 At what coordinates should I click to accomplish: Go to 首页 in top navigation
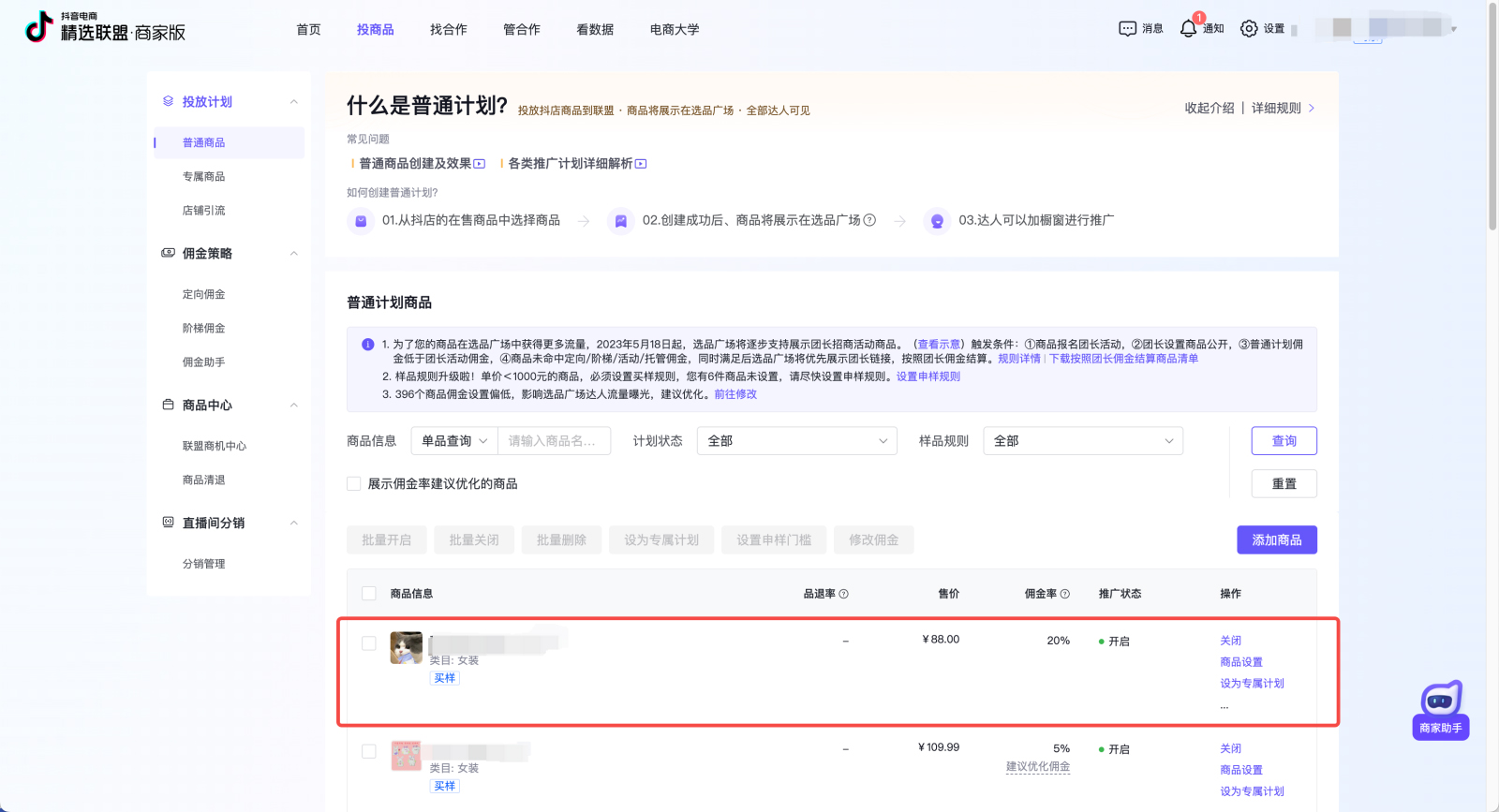click(308, 29)
